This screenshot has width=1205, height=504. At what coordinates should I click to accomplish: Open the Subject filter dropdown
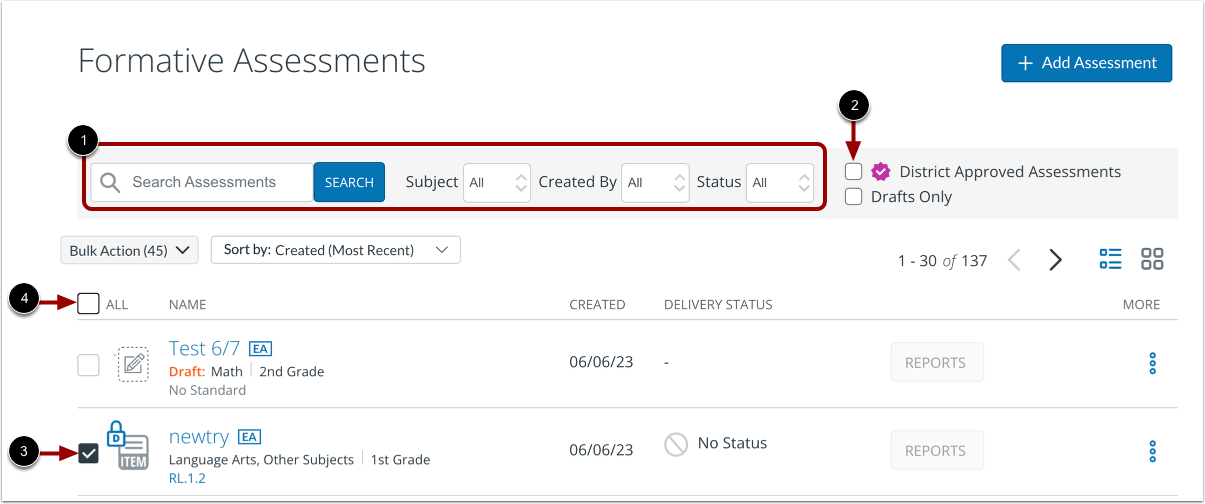coord(496,182)
